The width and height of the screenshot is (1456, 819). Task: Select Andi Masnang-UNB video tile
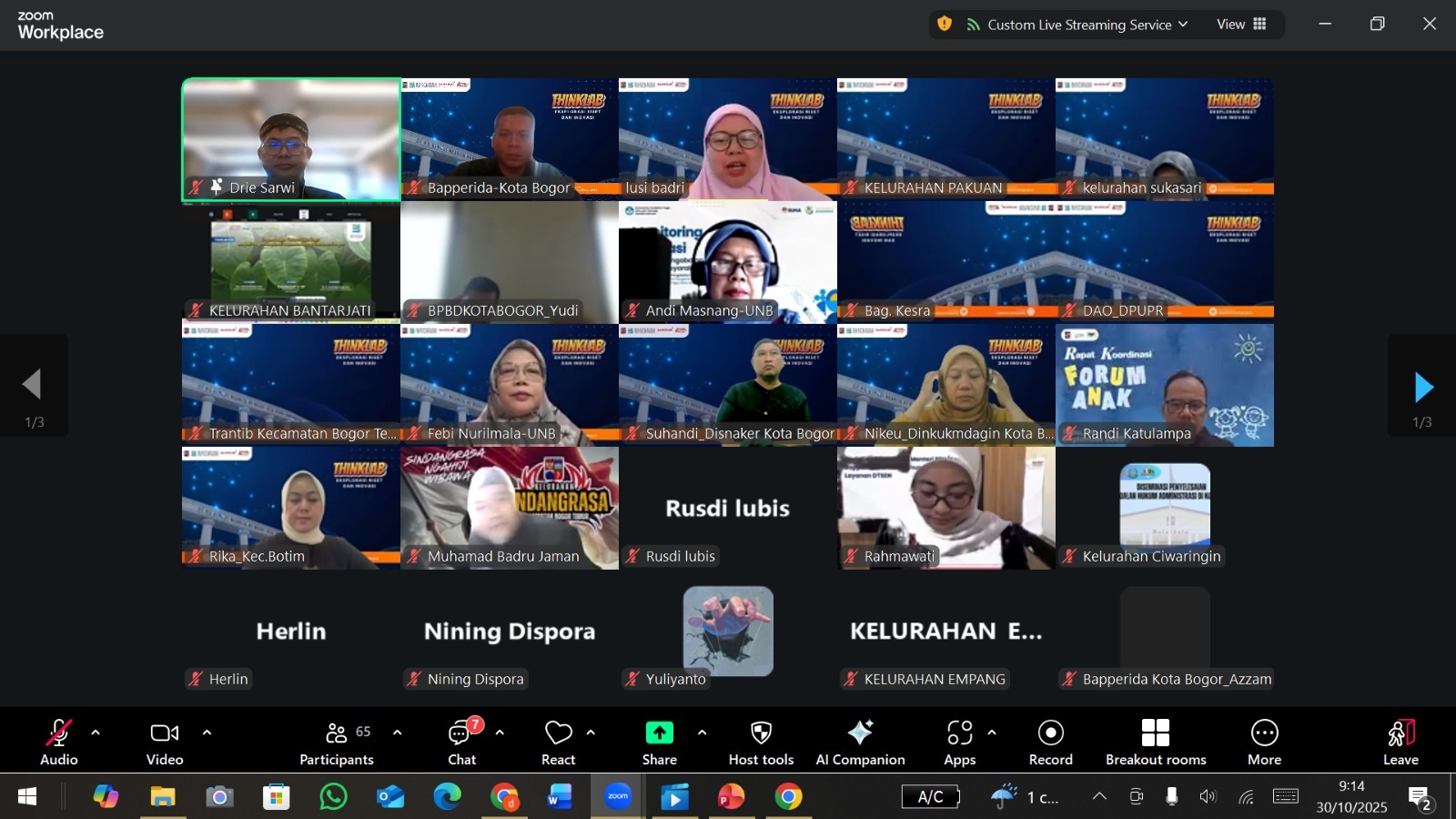(727, 262)
